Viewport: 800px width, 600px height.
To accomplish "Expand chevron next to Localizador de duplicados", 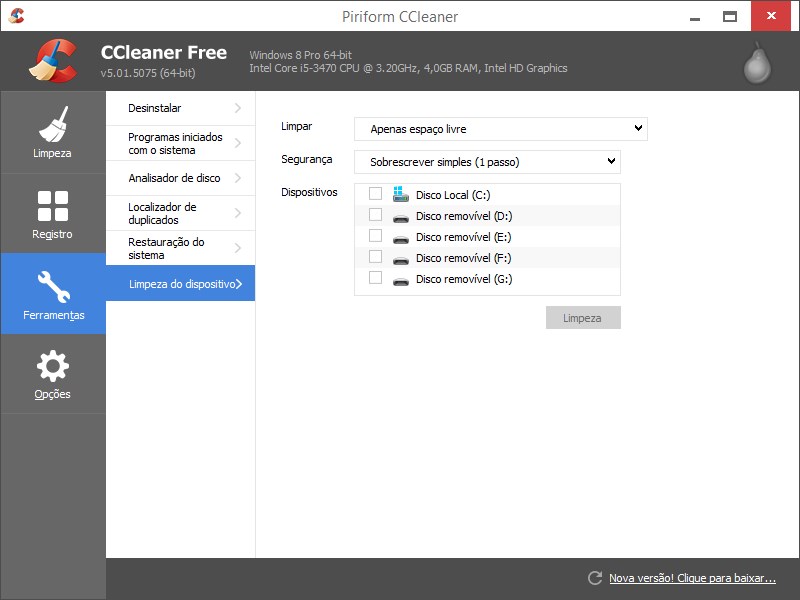I will coord(238,213).
